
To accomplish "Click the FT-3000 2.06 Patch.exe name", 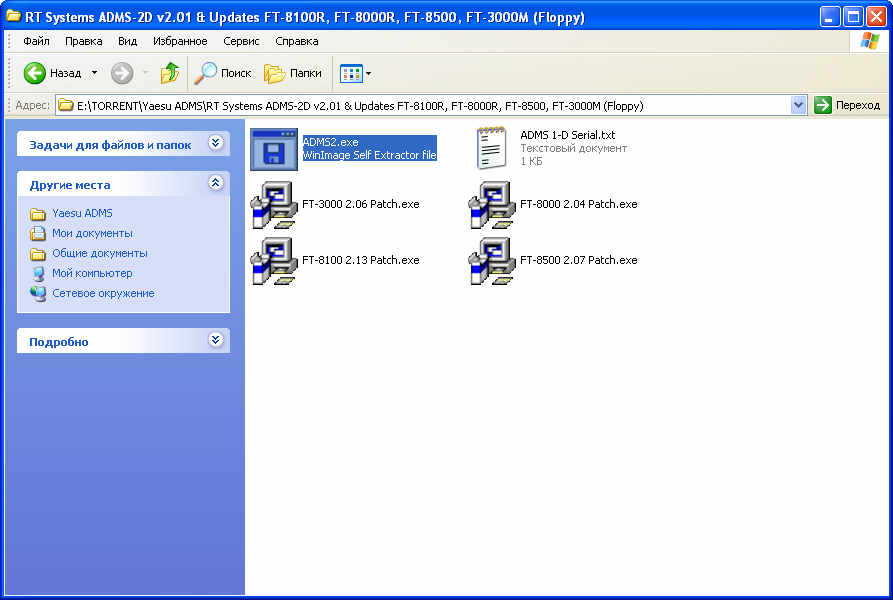I will (361, 204).
